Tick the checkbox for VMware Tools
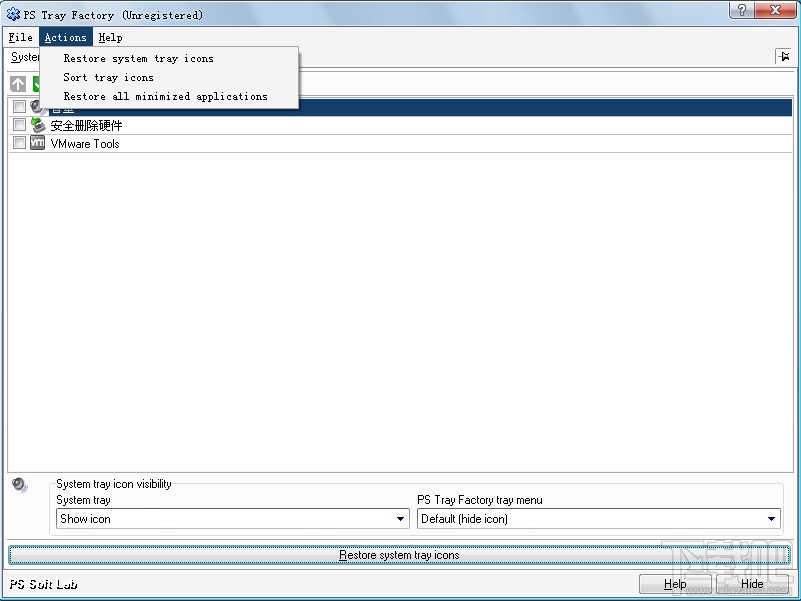Viewport: 801px width, 601px height. [x=19, y=142]
